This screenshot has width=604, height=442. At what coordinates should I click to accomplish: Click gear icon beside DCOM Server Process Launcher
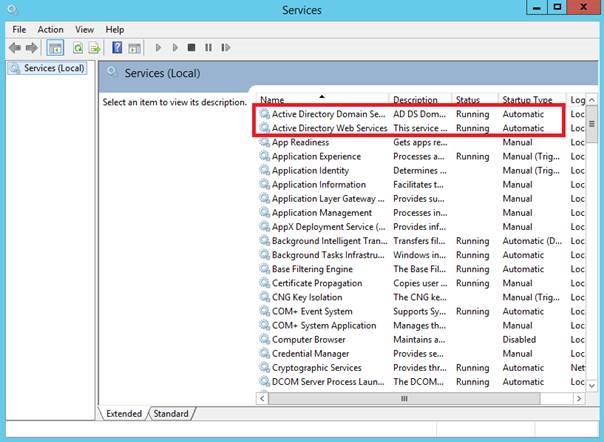click(x=264, y=381)
